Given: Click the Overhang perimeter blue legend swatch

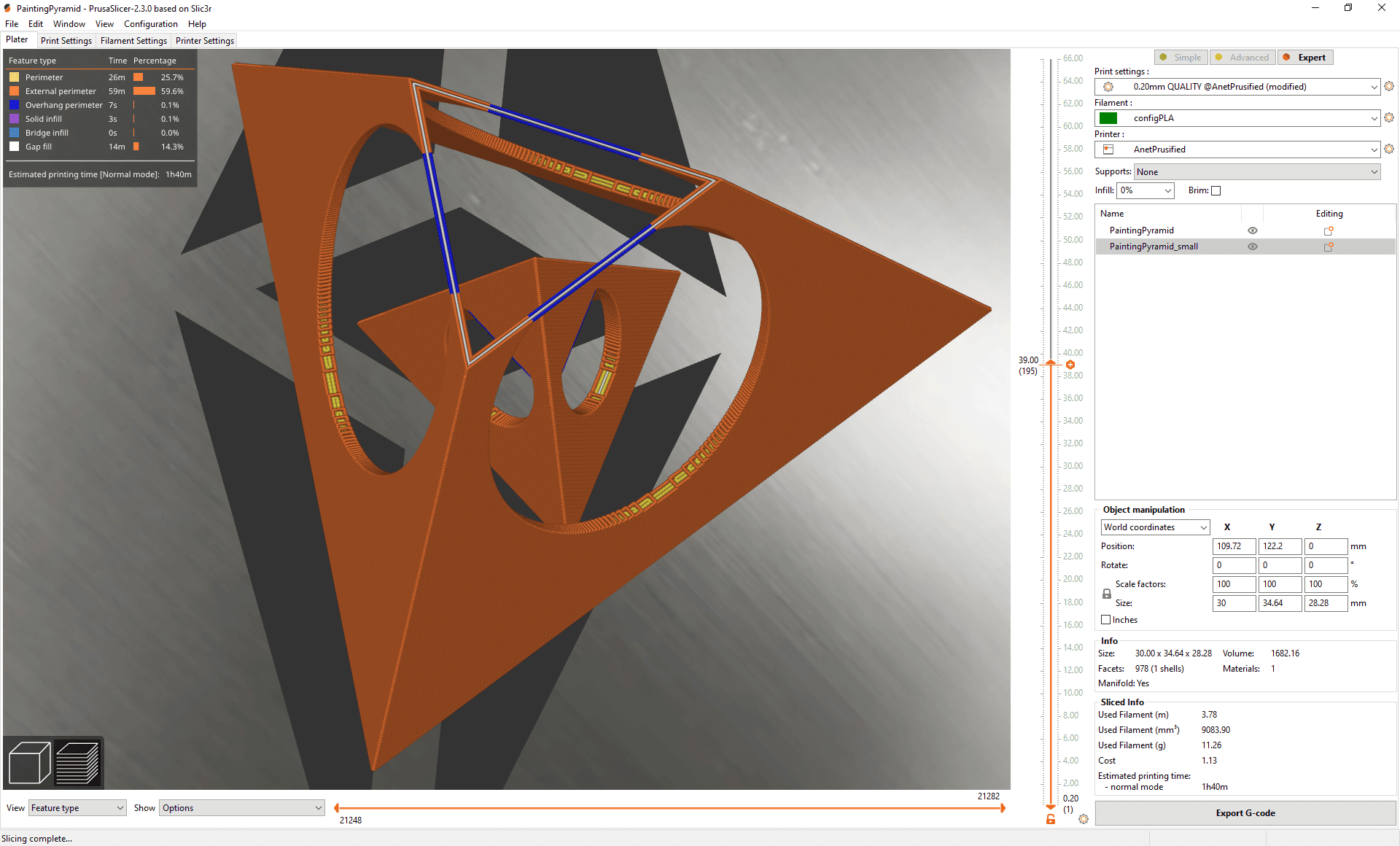Looking at the screenshot, I should pos(14,105).
